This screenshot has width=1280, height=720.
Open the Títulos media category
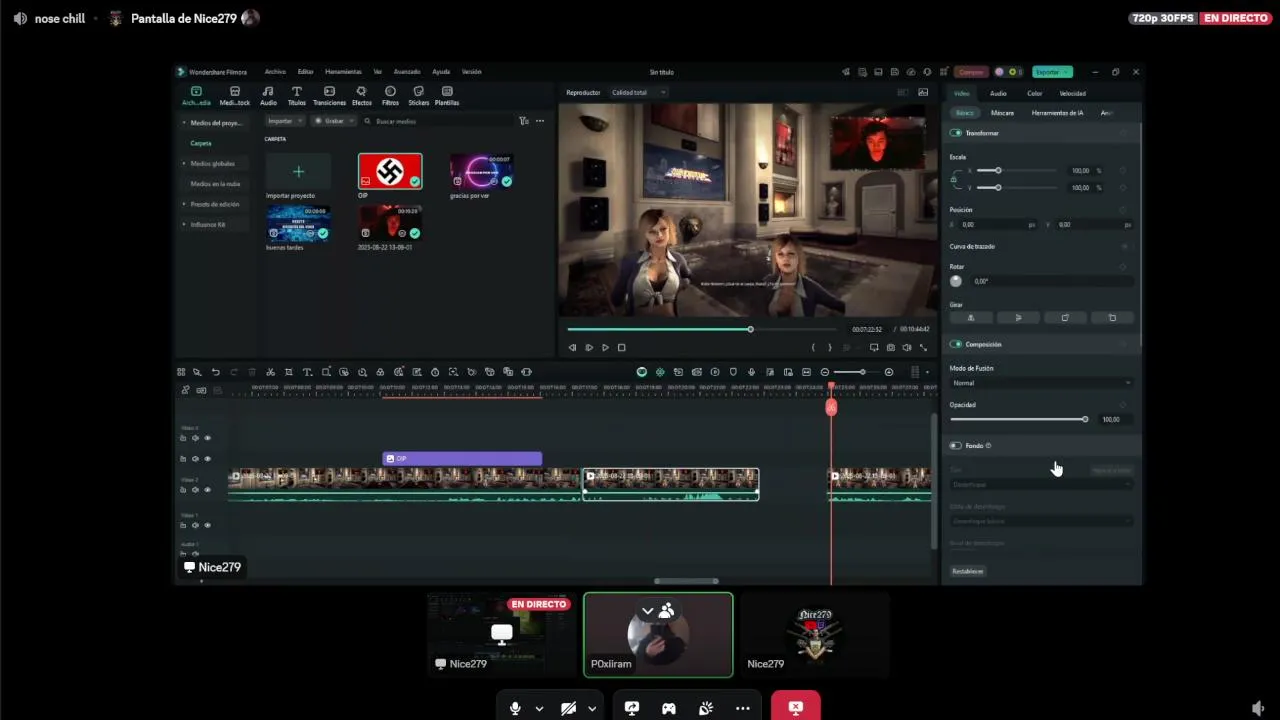coord(297,96)
